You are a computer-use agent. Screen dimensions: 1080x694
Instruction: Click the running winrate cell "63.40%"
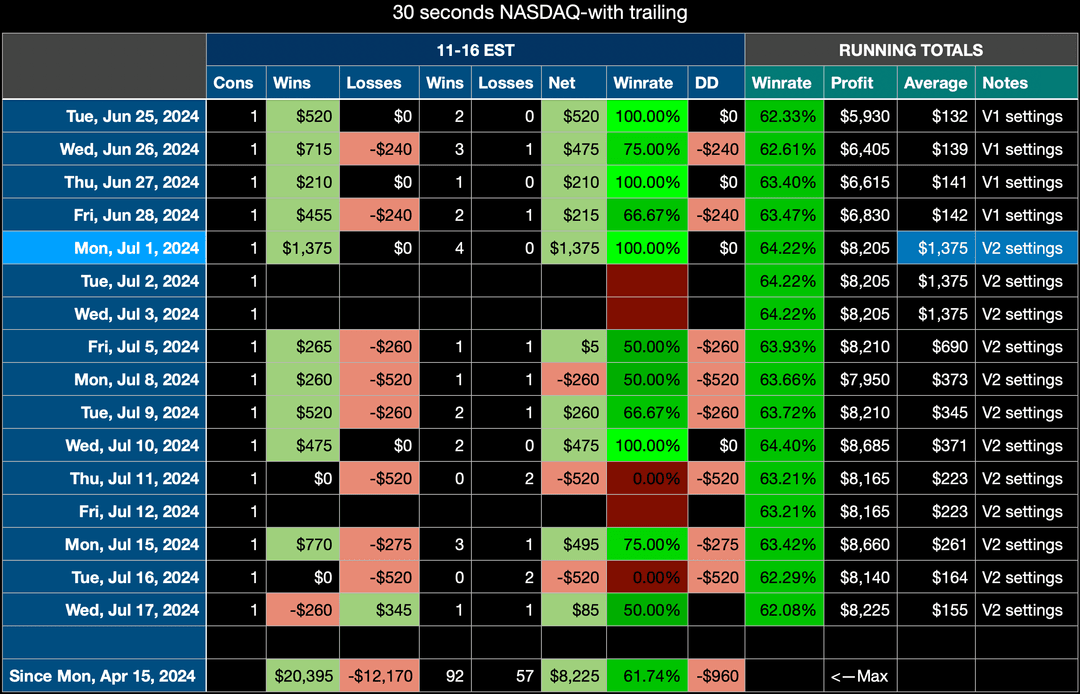click(784, 182)
